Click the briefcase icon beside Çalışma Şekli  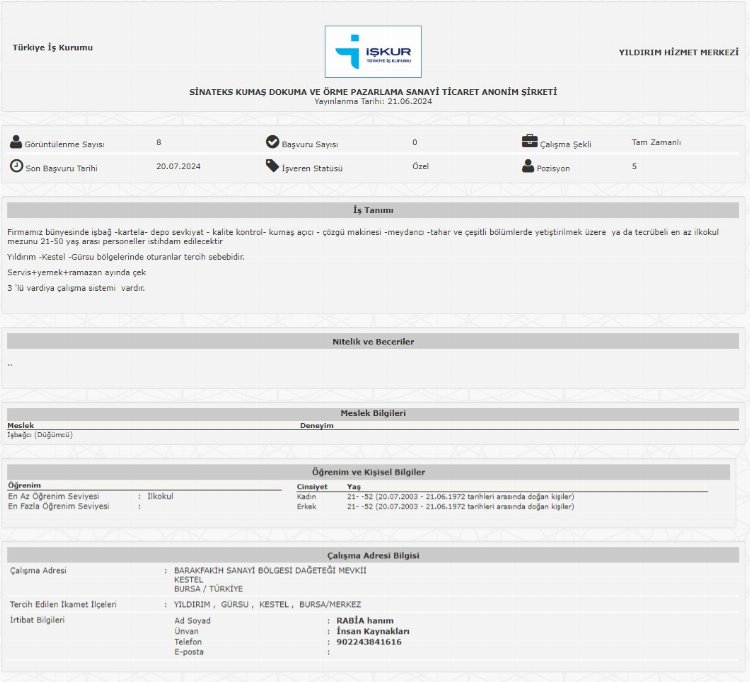(x=529, y=142)
